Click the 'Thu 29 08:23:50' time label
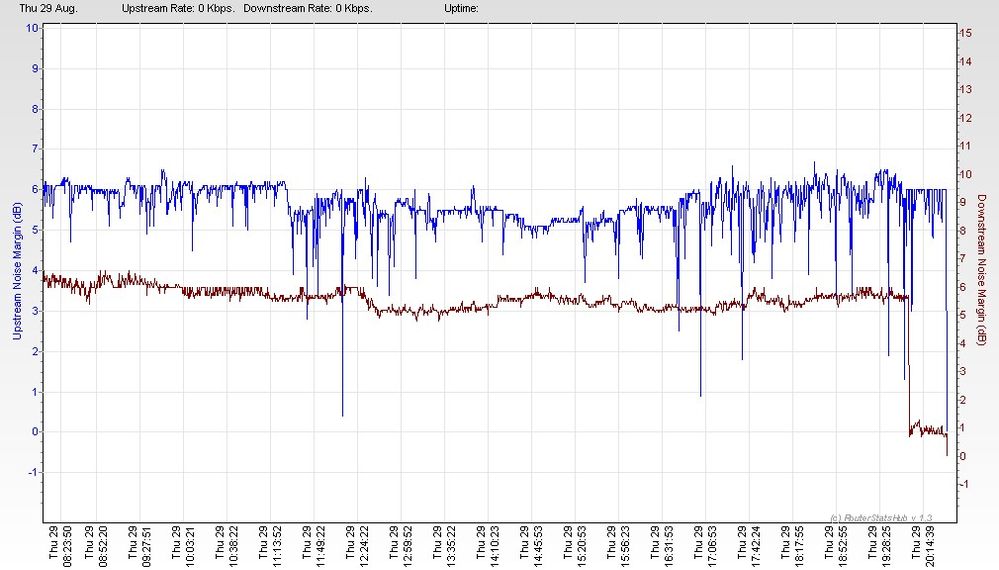Image resolution: width=999 pixels, height=570 pixels. pyautogui.click(x=60, y=546)
